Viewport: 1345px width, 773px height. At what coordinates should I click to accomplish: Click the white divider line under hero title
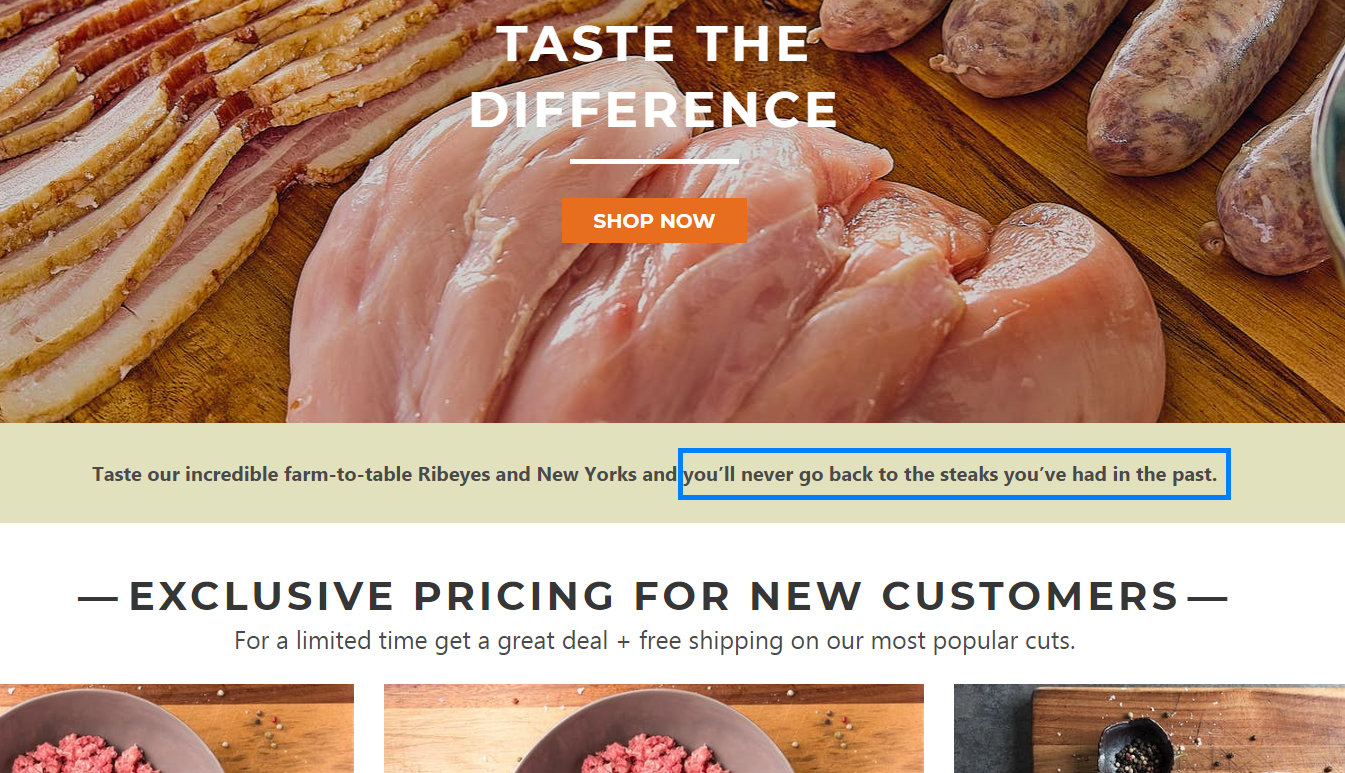click(654, 160)
